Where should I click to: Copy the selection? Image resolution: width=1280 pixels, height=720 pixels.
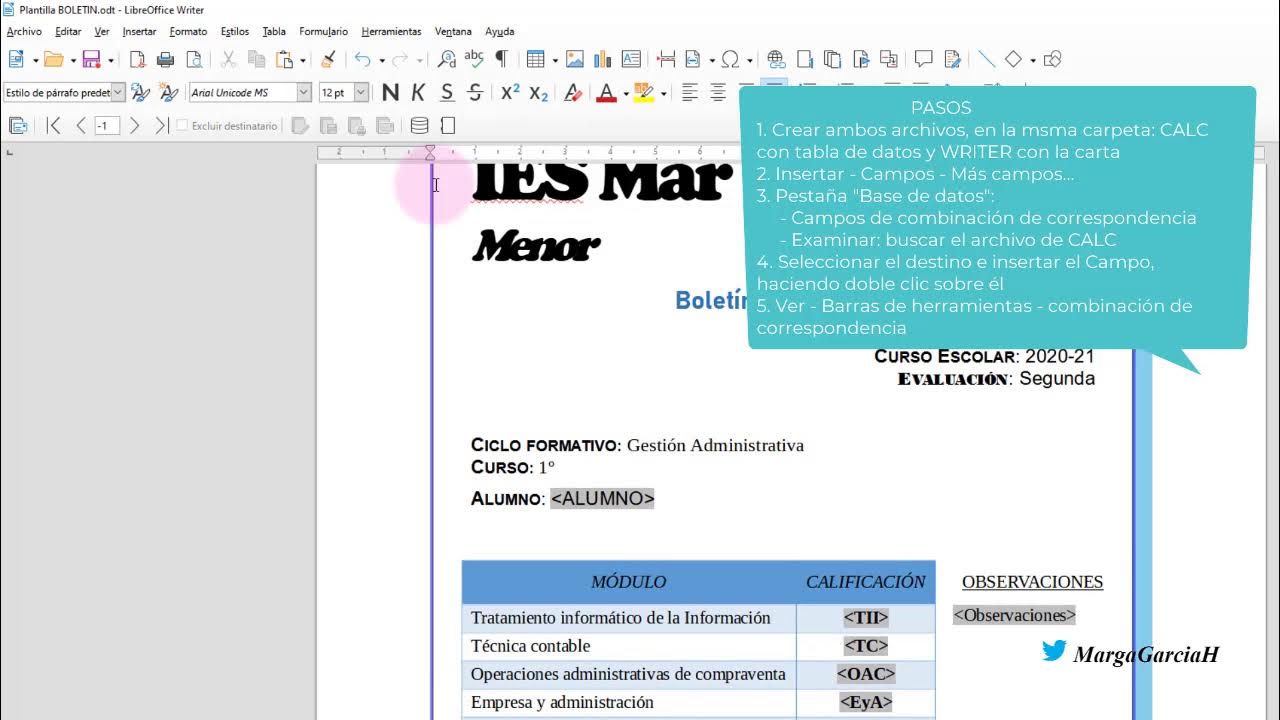[x=256, y=60]
